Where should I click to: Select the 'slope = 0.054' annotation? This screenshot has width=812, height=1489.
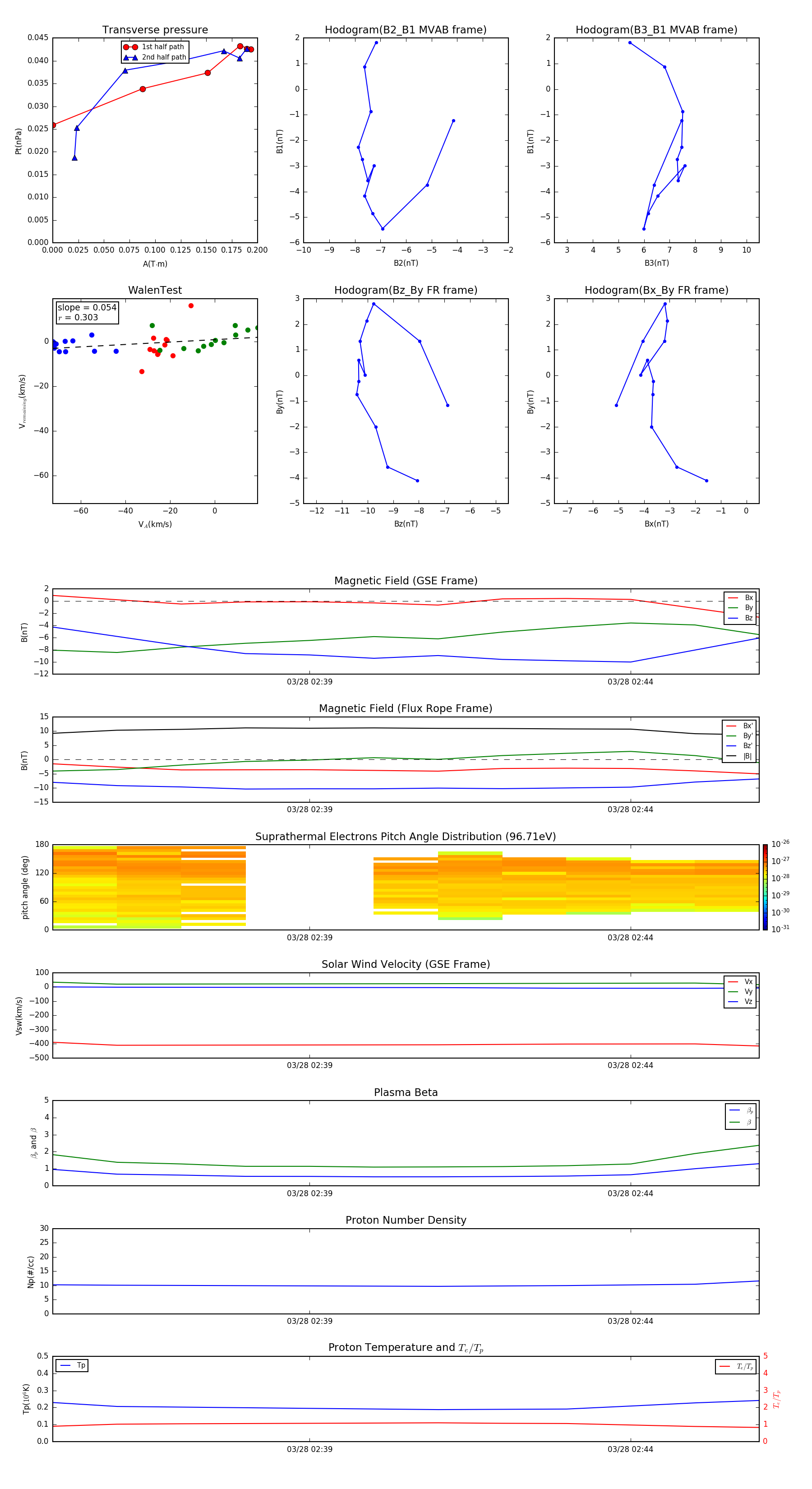pyautogui.click(x=87, y=308)
